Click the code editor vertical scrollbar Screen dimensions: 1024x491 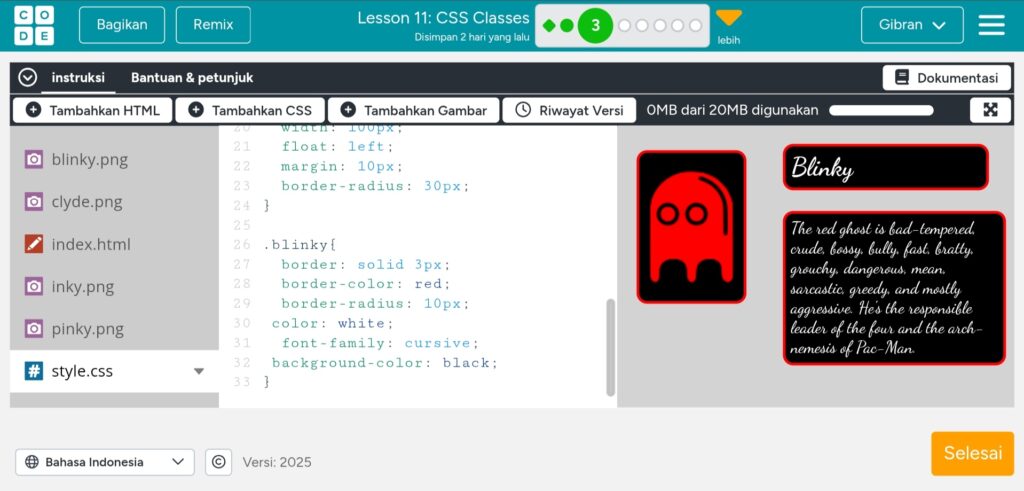point(611,346)
